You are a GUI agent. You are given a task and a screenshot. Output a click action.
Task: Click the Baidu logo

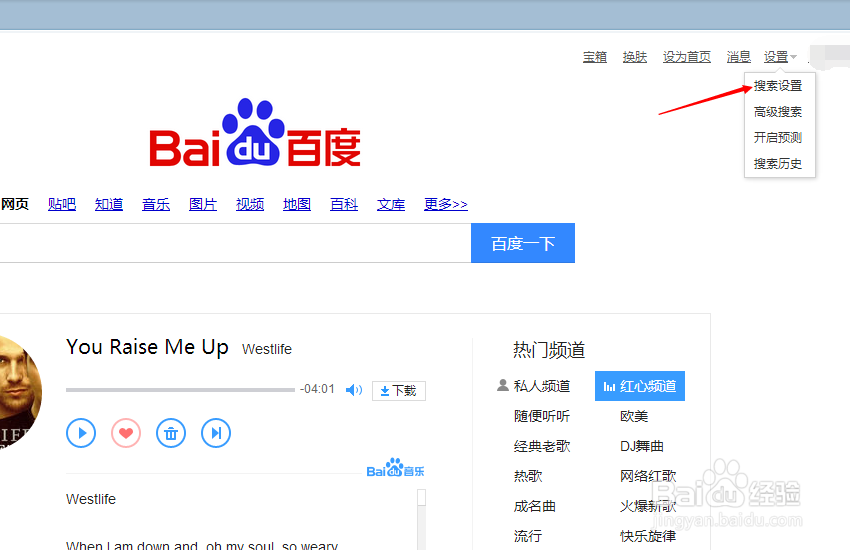coord(255,132)
